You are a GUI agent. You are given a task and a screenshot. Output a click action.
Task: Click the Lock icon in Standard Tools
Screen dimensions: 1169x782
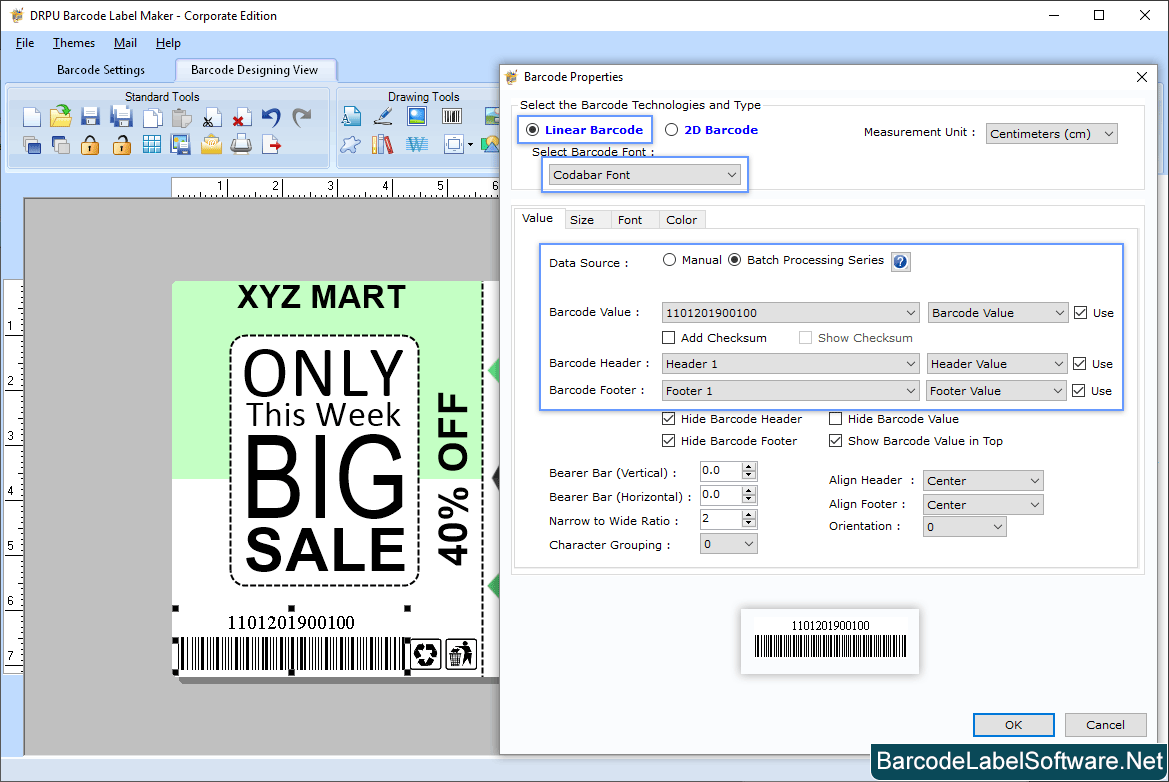[x=91, y=144]
